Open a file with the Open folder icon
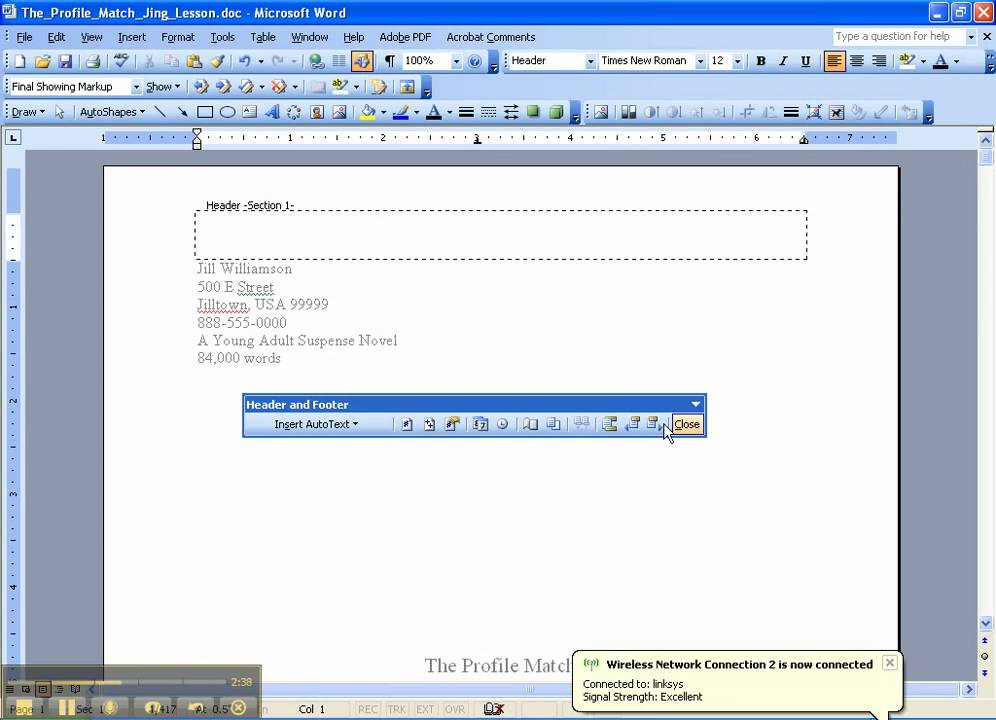Image resolution: width=996 pixels, height=720 pixels. coord(42,61)
